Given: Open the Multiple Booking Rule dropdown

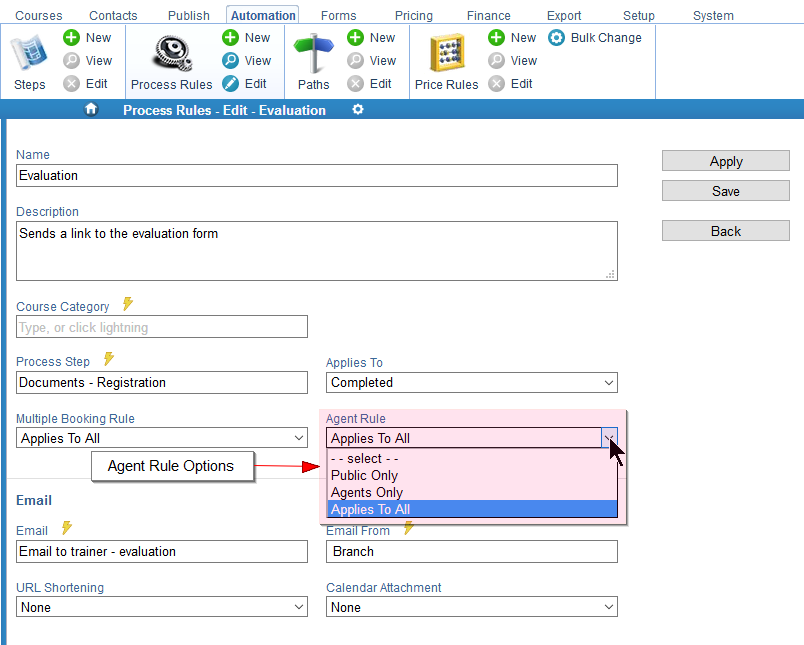Looking at the screenshot, I should (162, 438).
